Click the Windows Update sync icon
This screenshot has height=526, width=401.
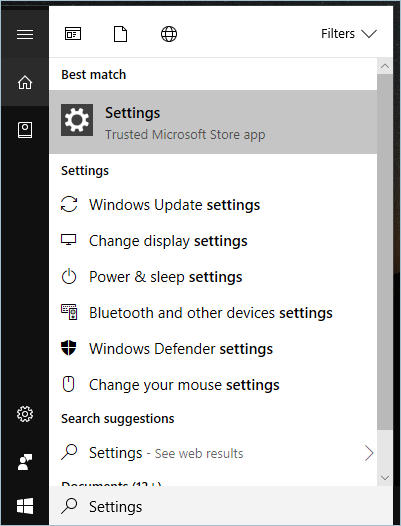click(69, 204)
